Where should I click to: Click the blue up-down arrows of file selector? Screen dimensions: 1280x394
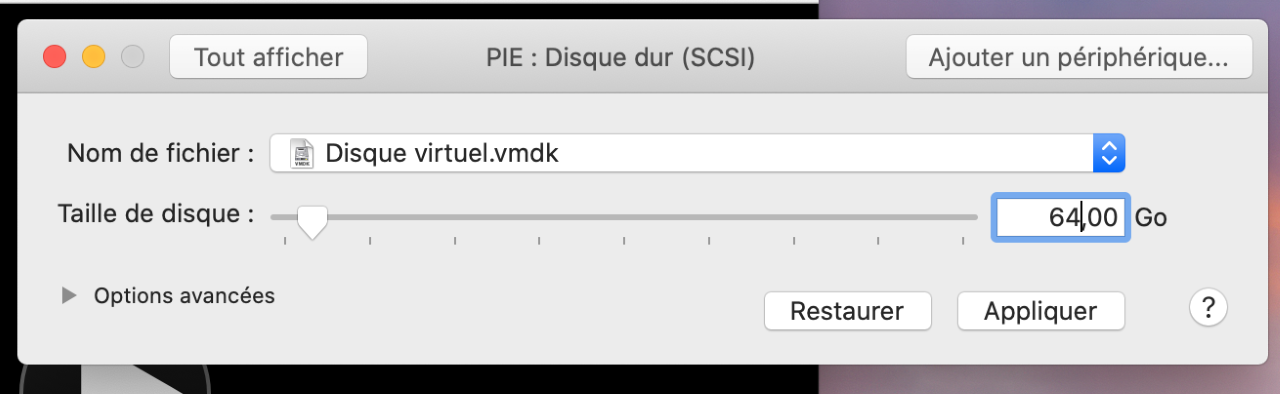(x=1108, y=153)
